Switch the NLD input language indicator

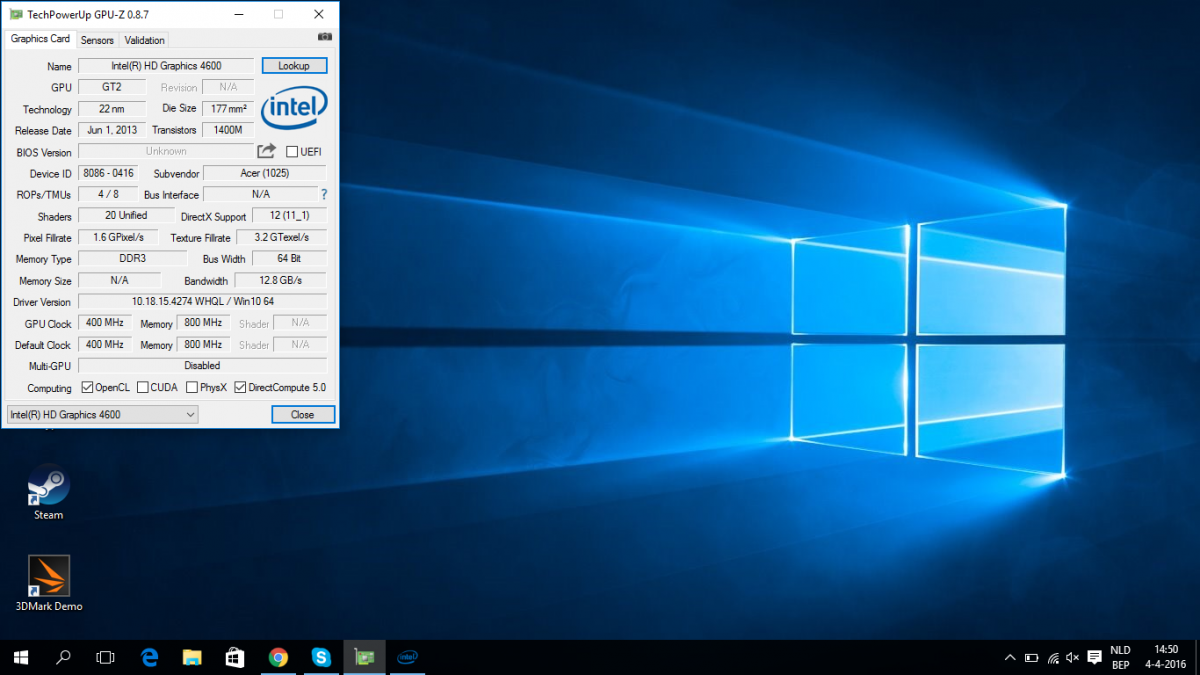(x=1120, y=657)
